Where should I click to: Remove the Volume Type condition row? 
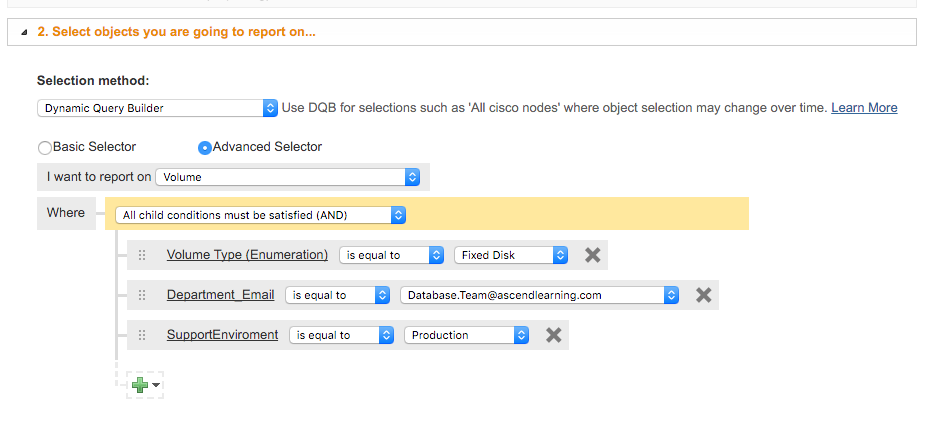point(592,255)
